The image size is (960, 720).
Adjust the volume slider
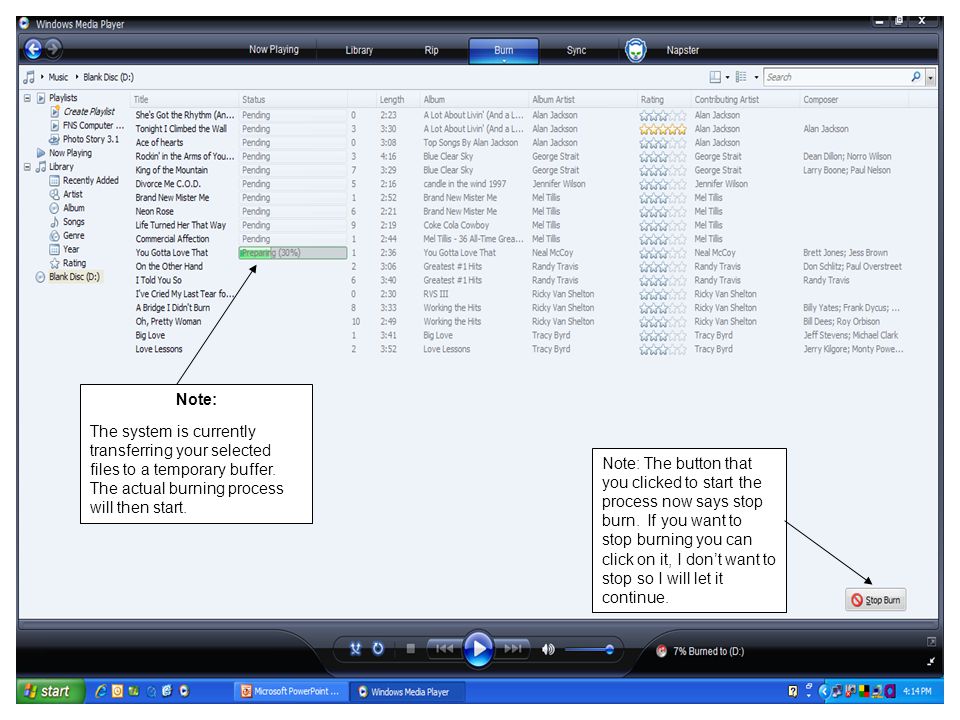click(x=588, y=650)
